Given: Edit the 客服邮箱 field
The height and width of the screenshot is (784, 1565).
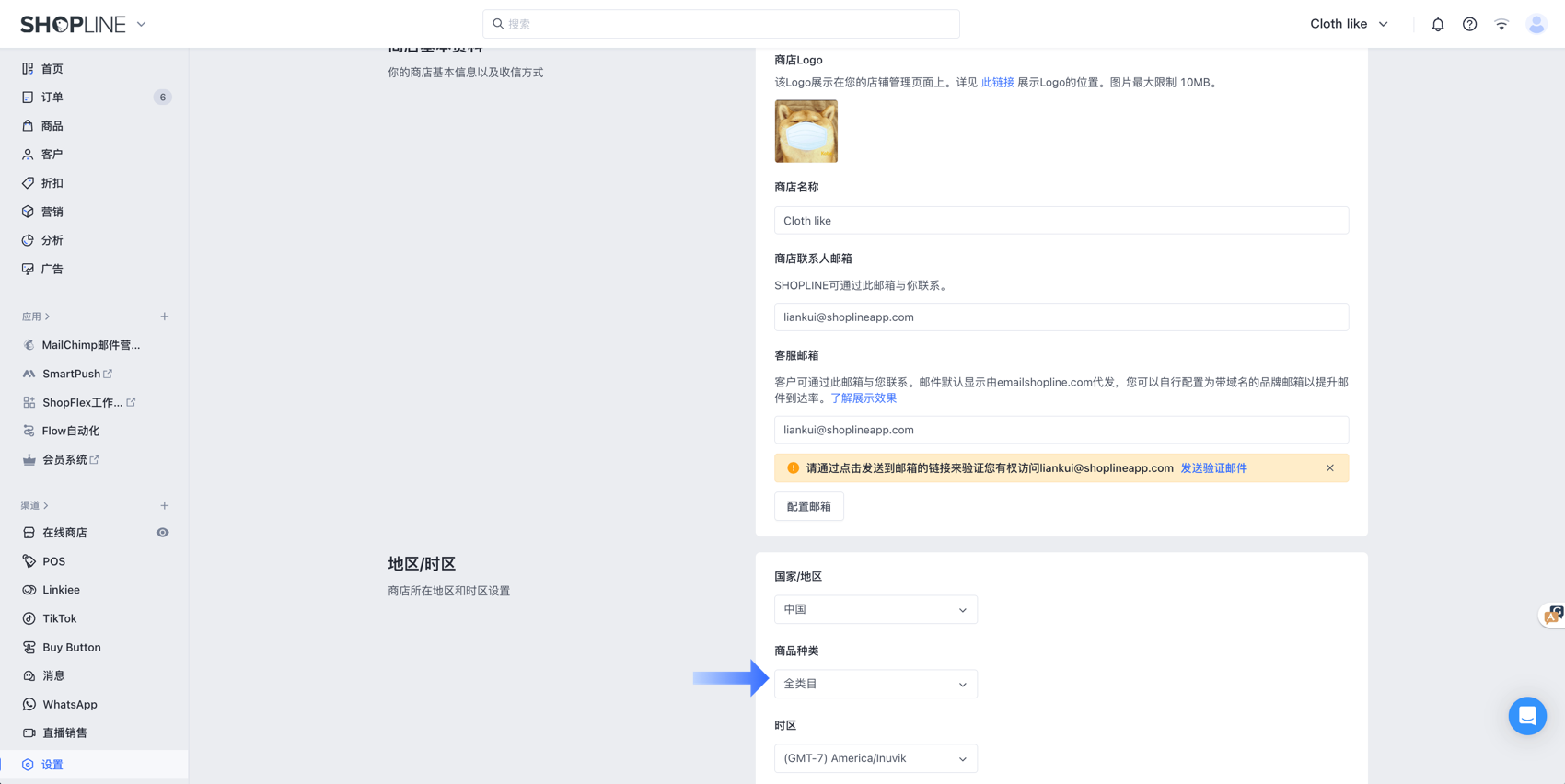Looking at the screenshot, I should (1061, 430).
